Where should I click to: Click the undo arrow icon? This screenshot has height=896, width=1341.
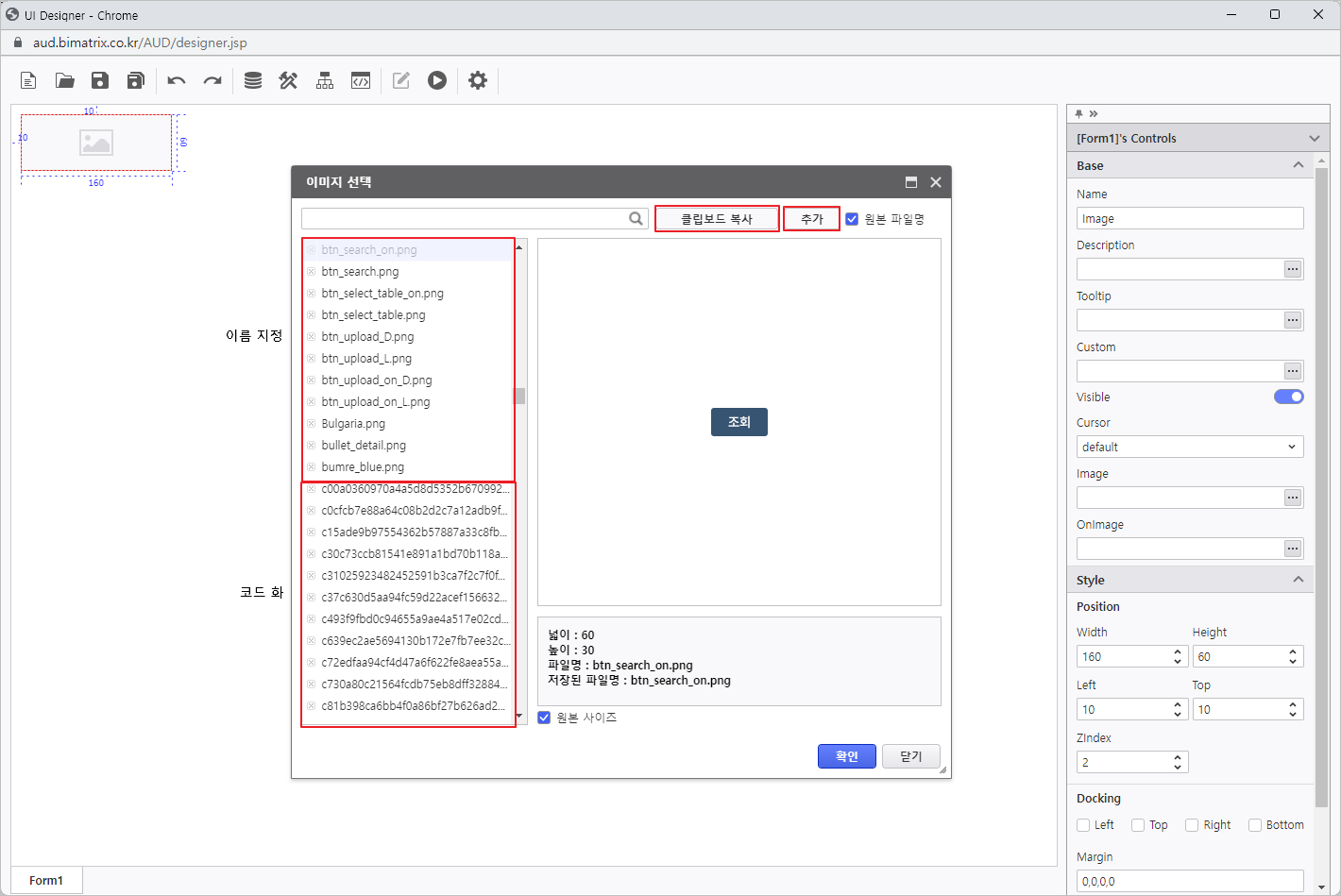click(177, 81)
